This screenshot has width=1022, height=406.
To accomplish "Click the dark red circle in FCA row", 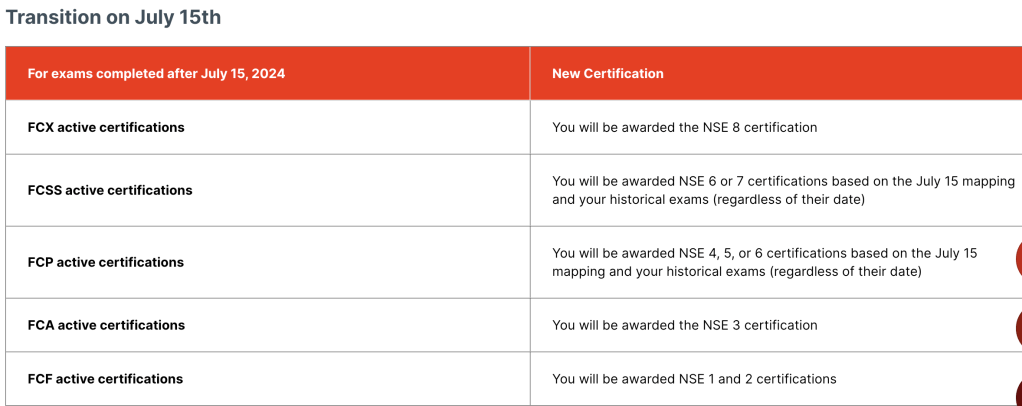I will [x=1018, y=327].
